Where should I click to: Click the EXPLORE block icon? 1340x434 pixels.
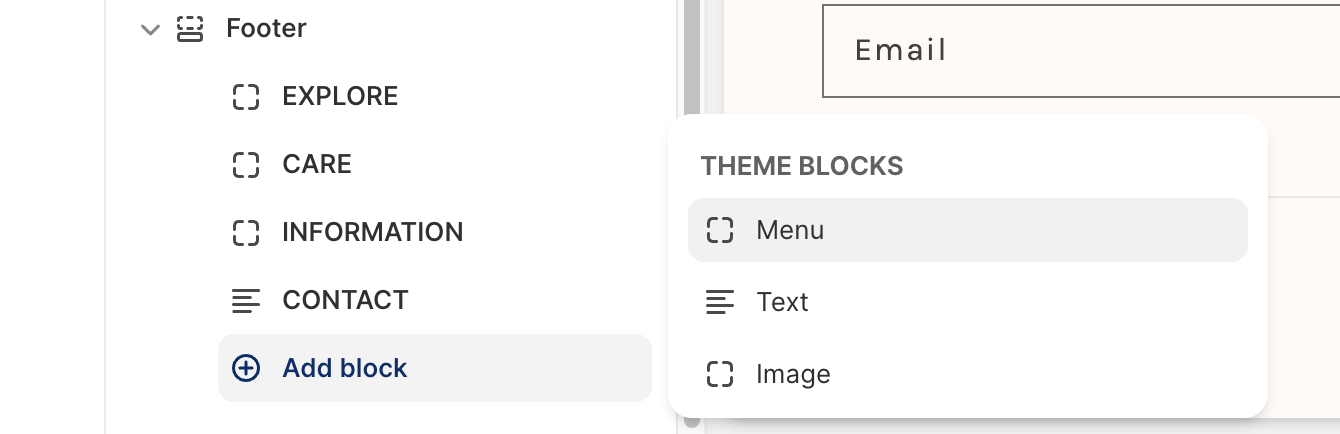point(245,97)
